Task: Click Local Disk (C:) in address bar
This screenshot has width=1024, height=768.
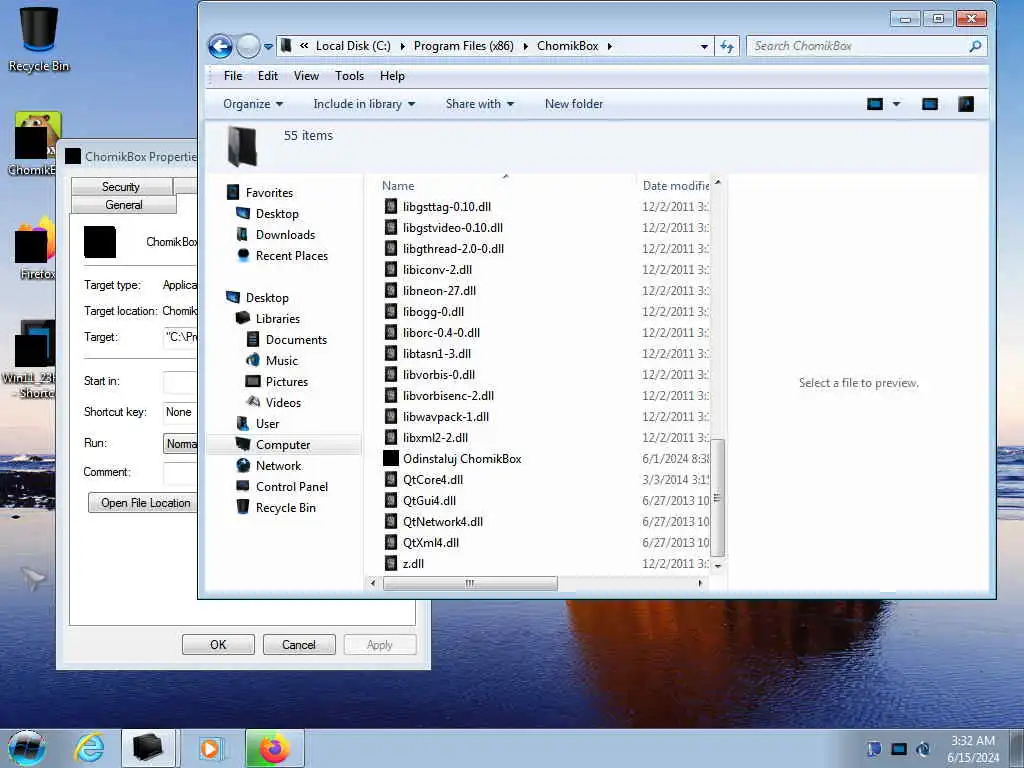Action: click(x=353, y=46)
